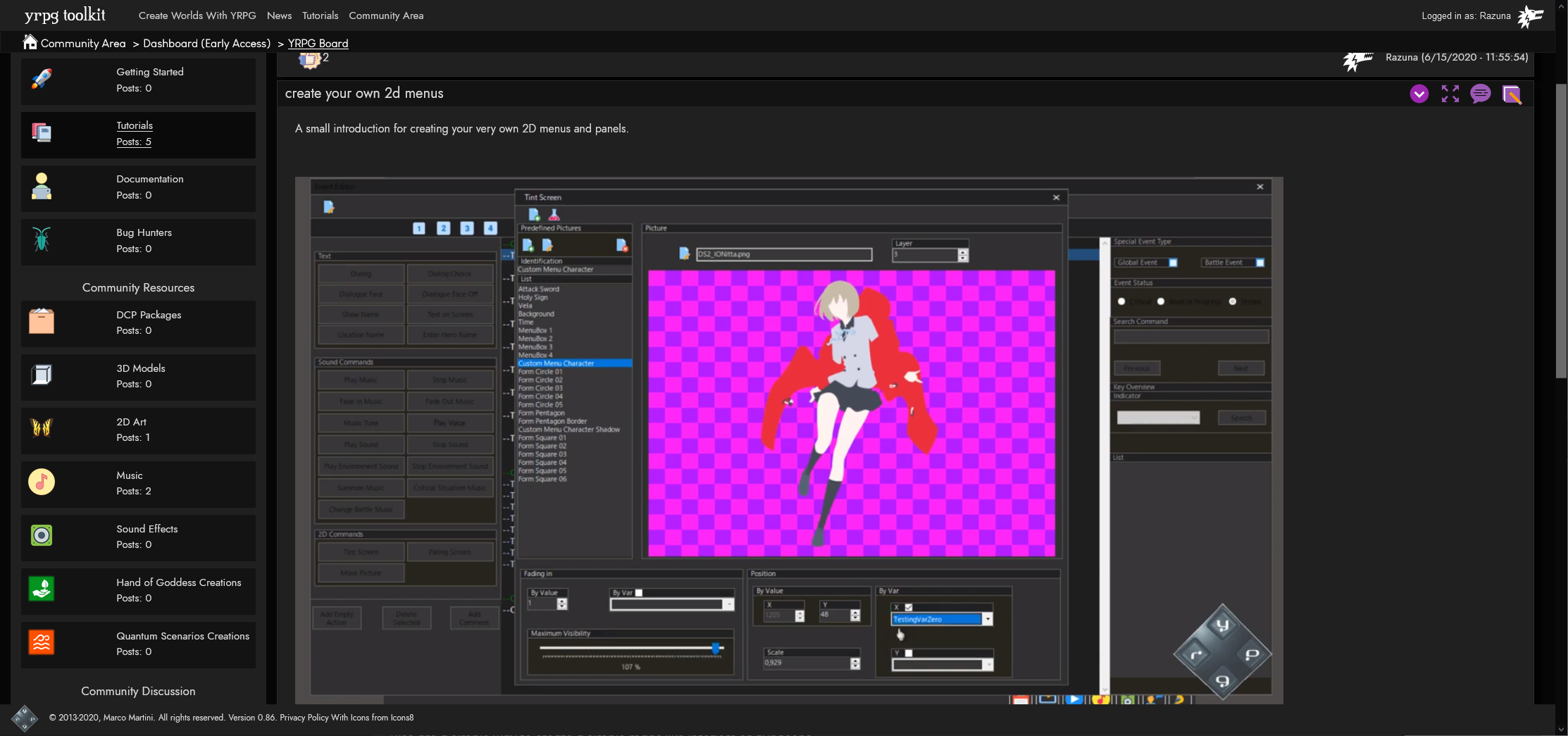Go to Dashboard (Early Access) breadcrumb

pyautogui.click(x=206, y=44)
